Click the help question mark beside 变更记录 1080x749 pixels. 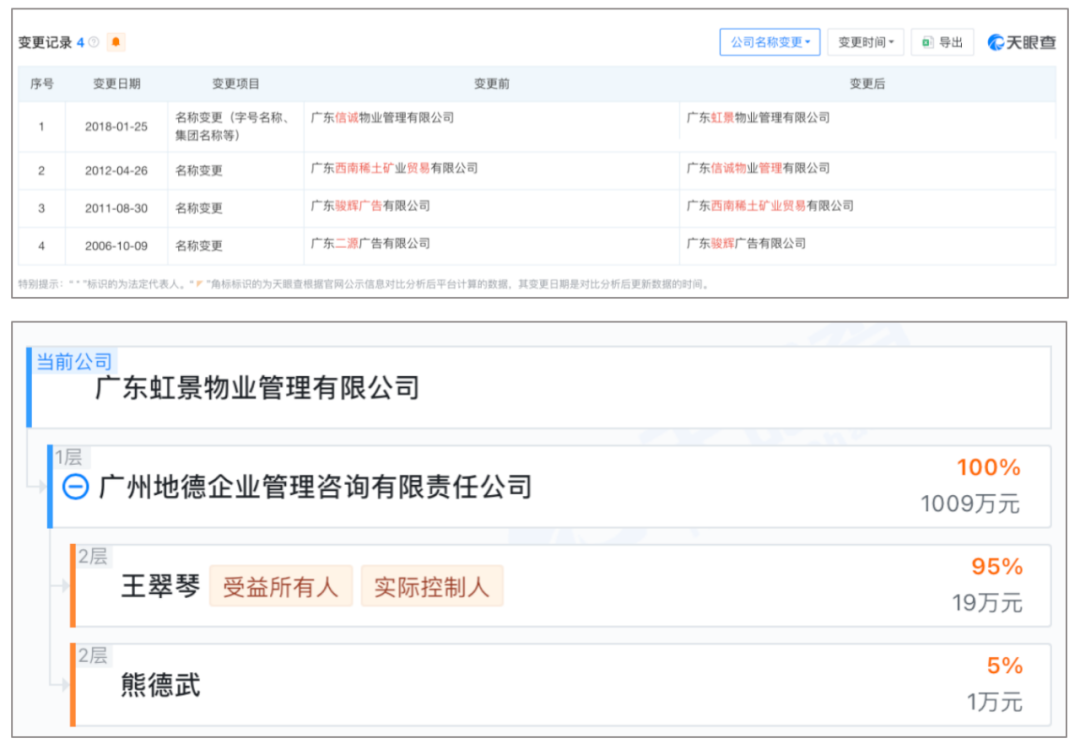94,42
